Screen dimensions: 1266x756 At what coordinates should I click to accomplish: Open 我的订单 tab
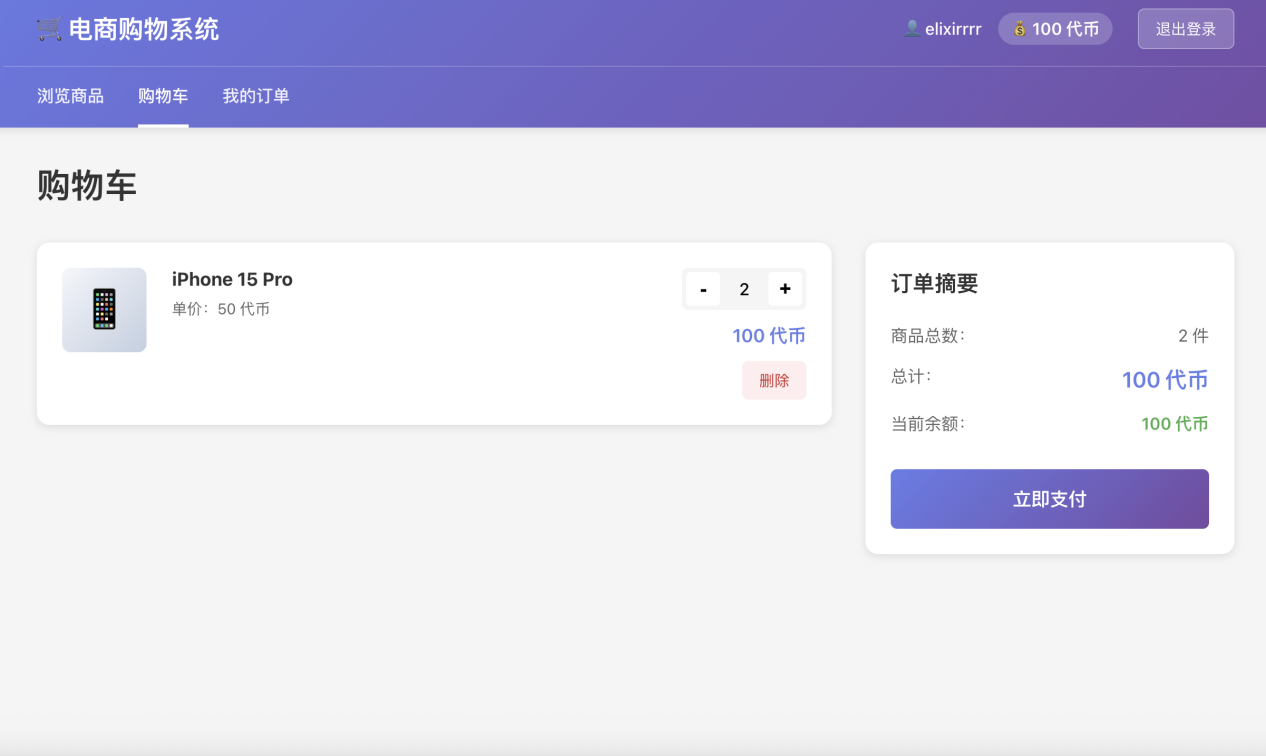[256, 96]
